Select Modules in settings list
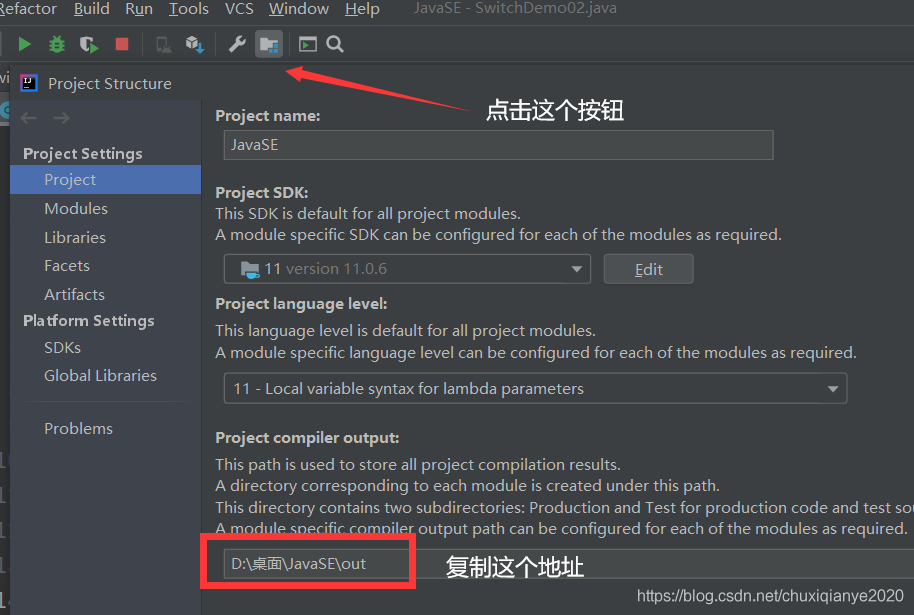The height and width of the screenshot is (615, 914). [x=106, y=209]
